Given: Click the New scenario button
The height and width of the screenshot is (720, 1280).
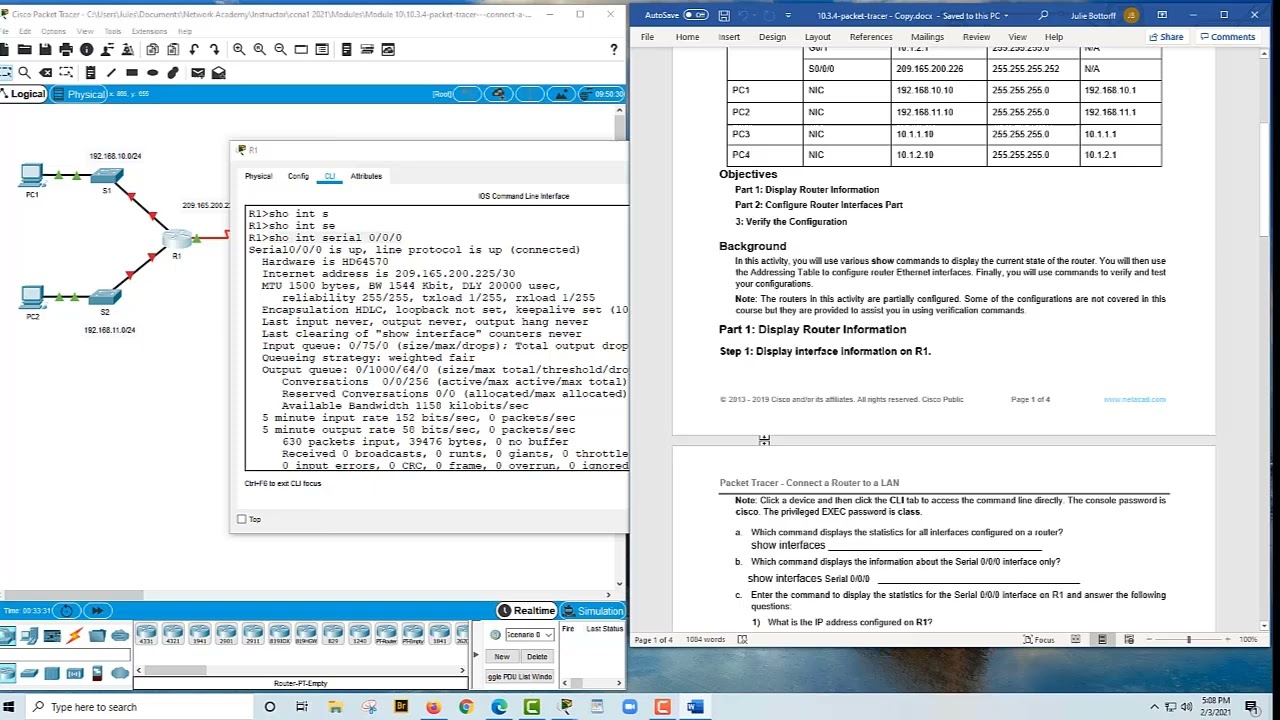Looking at the screenshot, I should [502, 656].
